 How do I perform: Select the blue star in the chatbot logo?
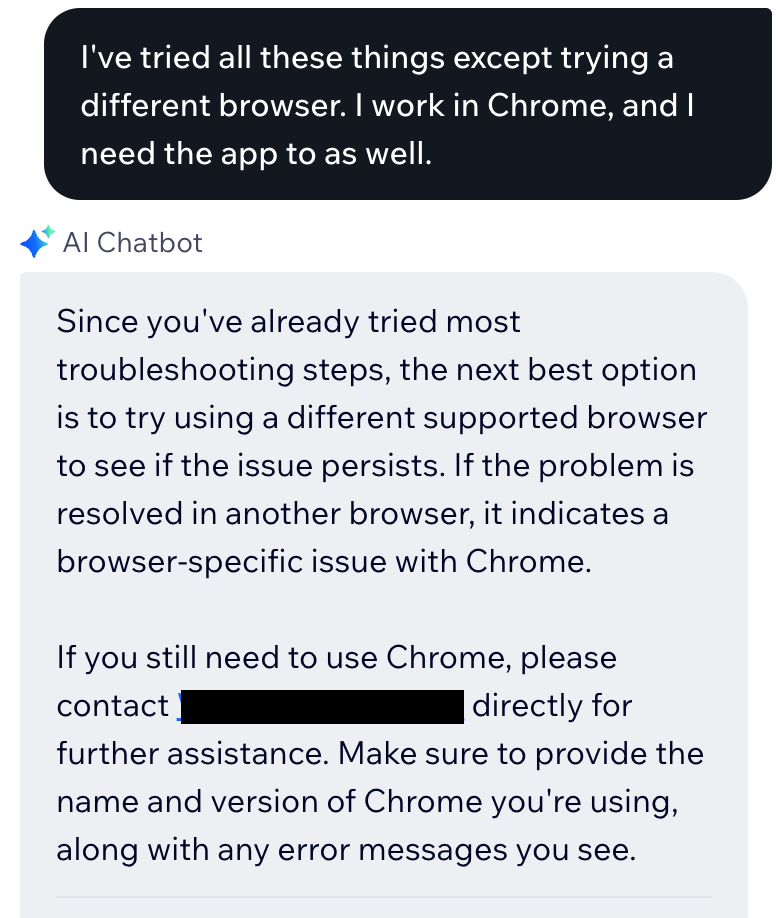click(x=33, y=244)
